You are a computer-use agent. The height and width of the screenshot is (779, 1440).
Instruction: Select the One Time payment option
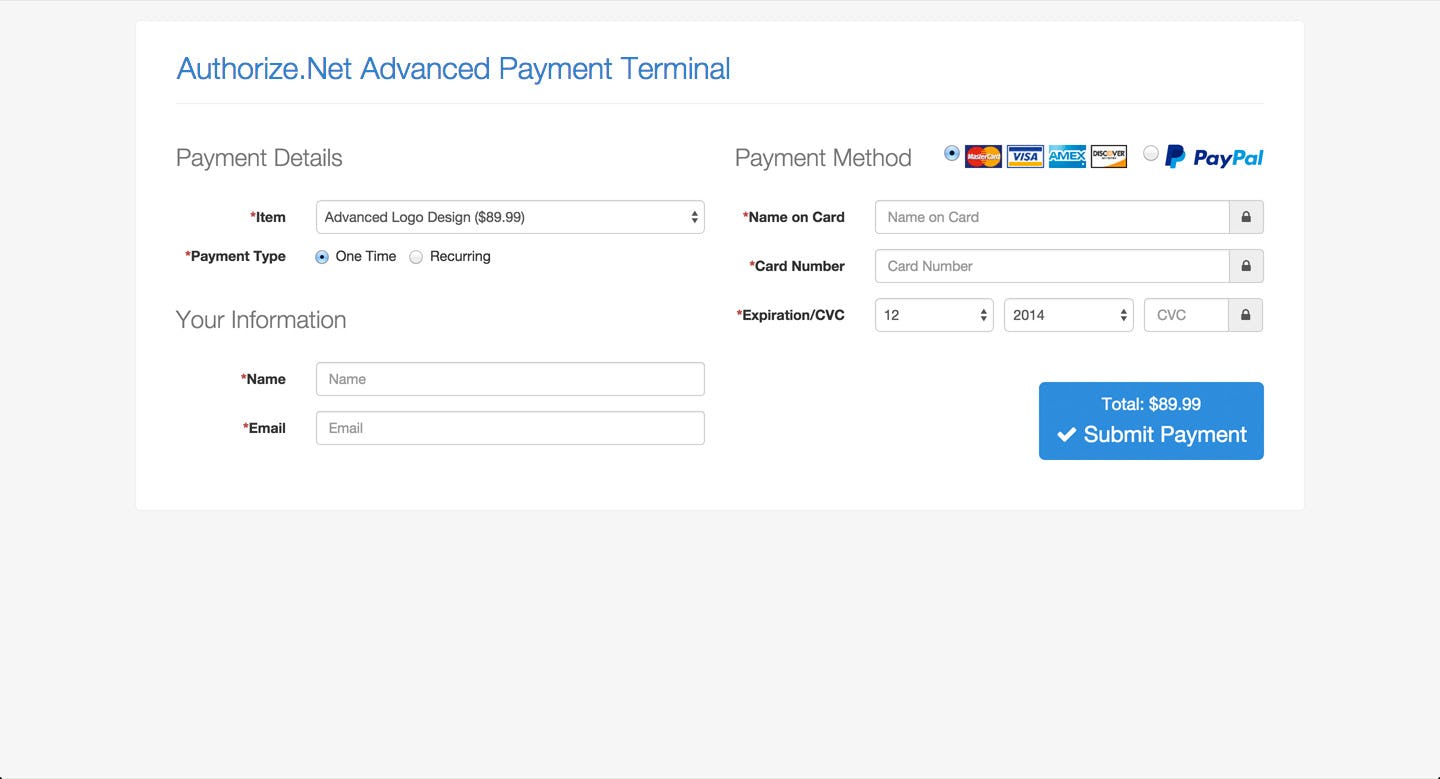pos(321,257)
